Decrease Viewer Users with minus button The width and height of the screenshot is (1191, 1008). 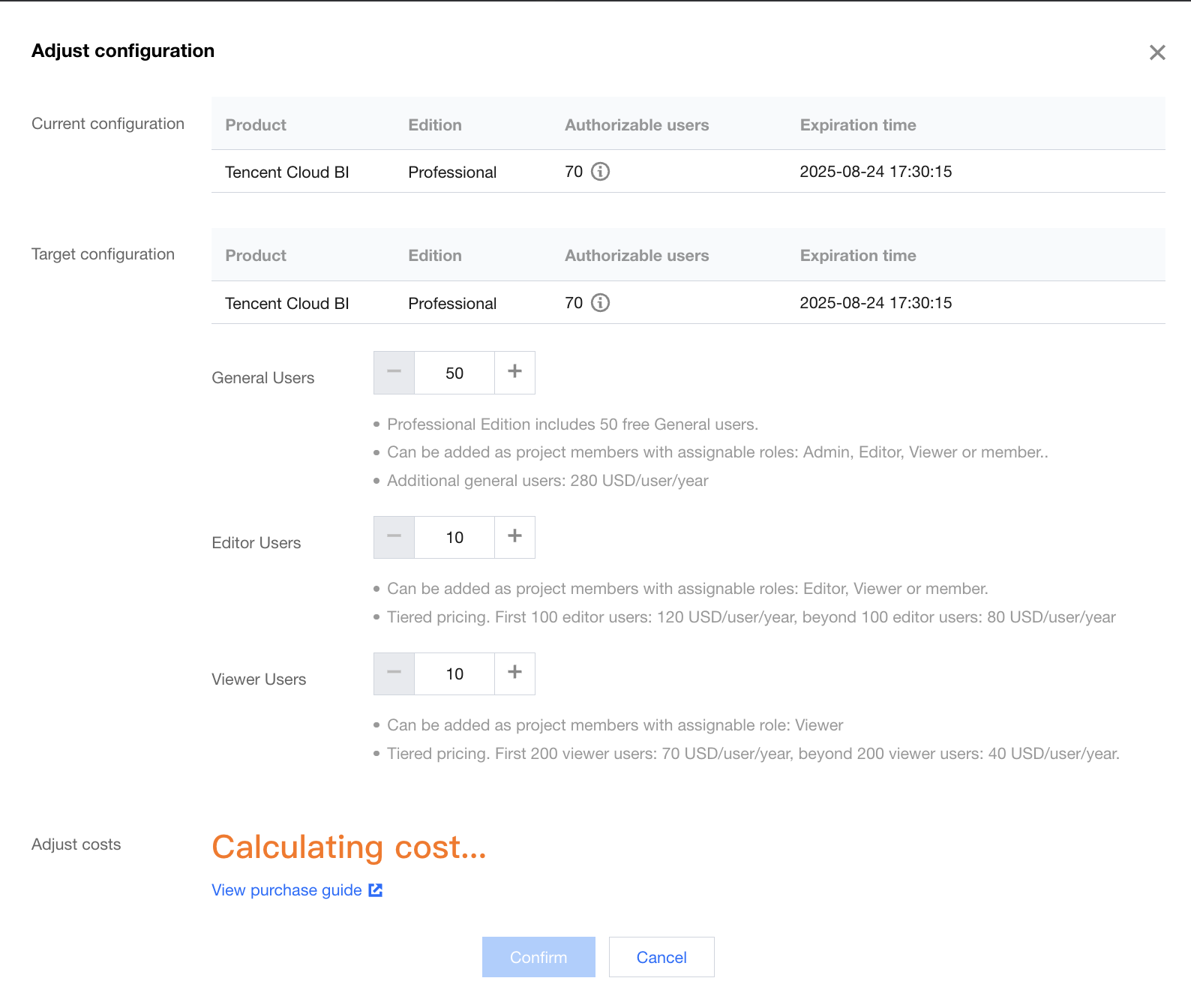pos(394,673)
